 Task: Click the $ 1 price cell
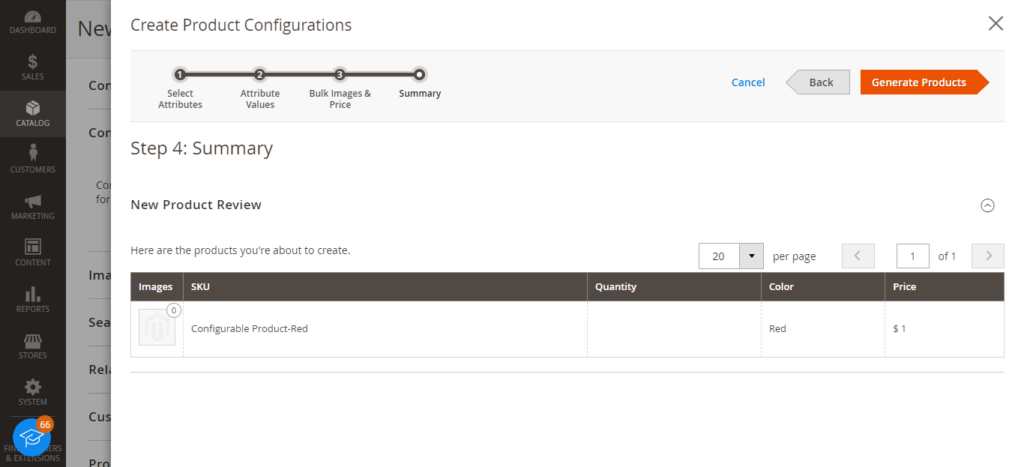[x=944, y=329]
